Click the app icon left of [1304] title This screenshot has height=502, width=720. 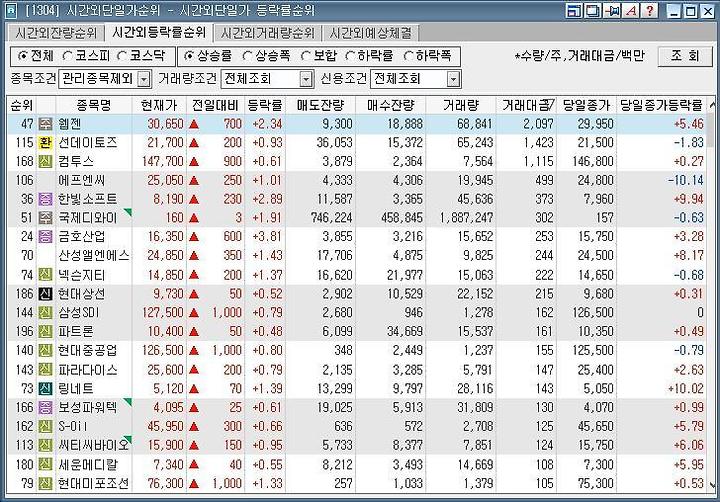click(11, 11)
